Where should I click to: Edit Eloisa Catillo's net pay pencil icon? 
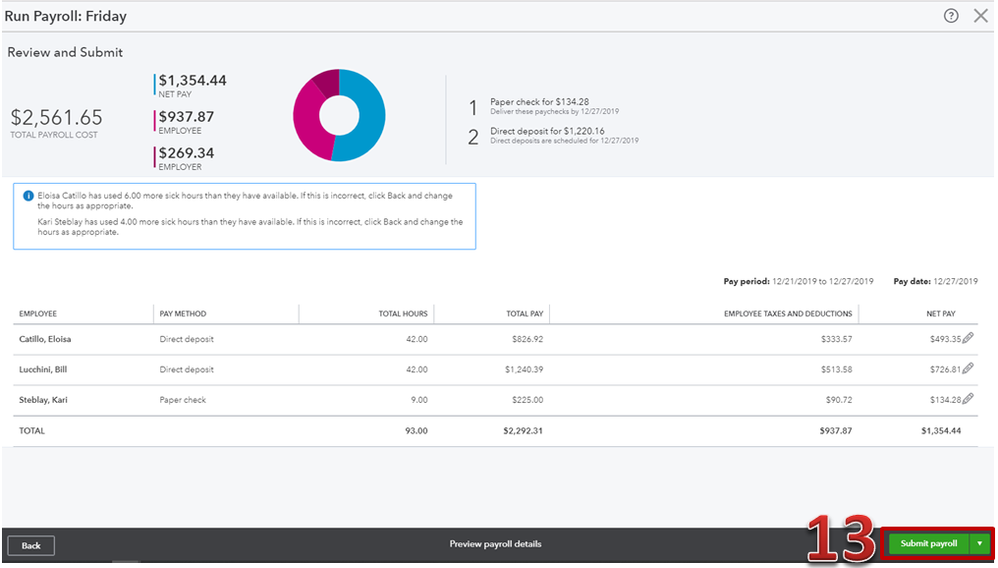[968, 338]
